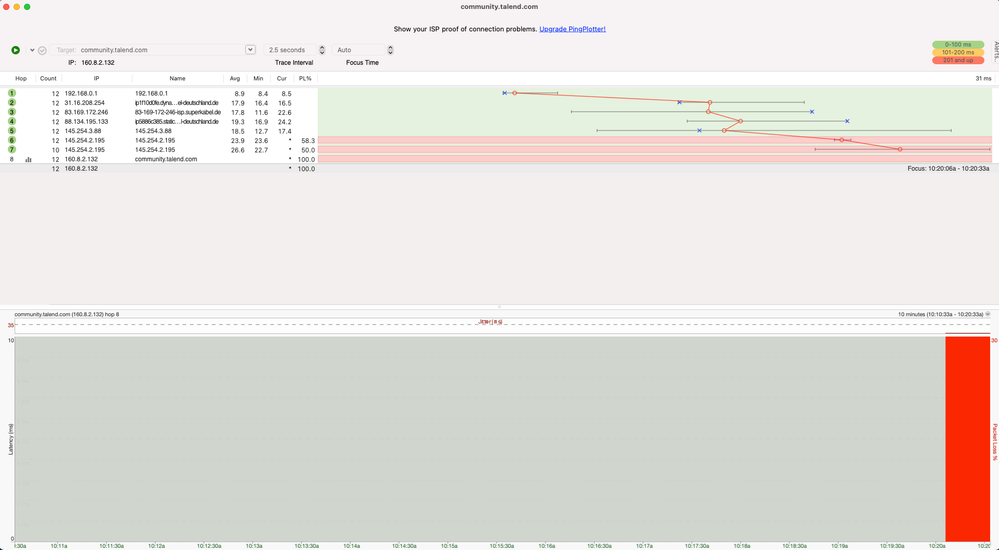Viewport: 999px width, 550px height.
Task: Click the red 201 and up legend swatch
Action: pos(958,60)
